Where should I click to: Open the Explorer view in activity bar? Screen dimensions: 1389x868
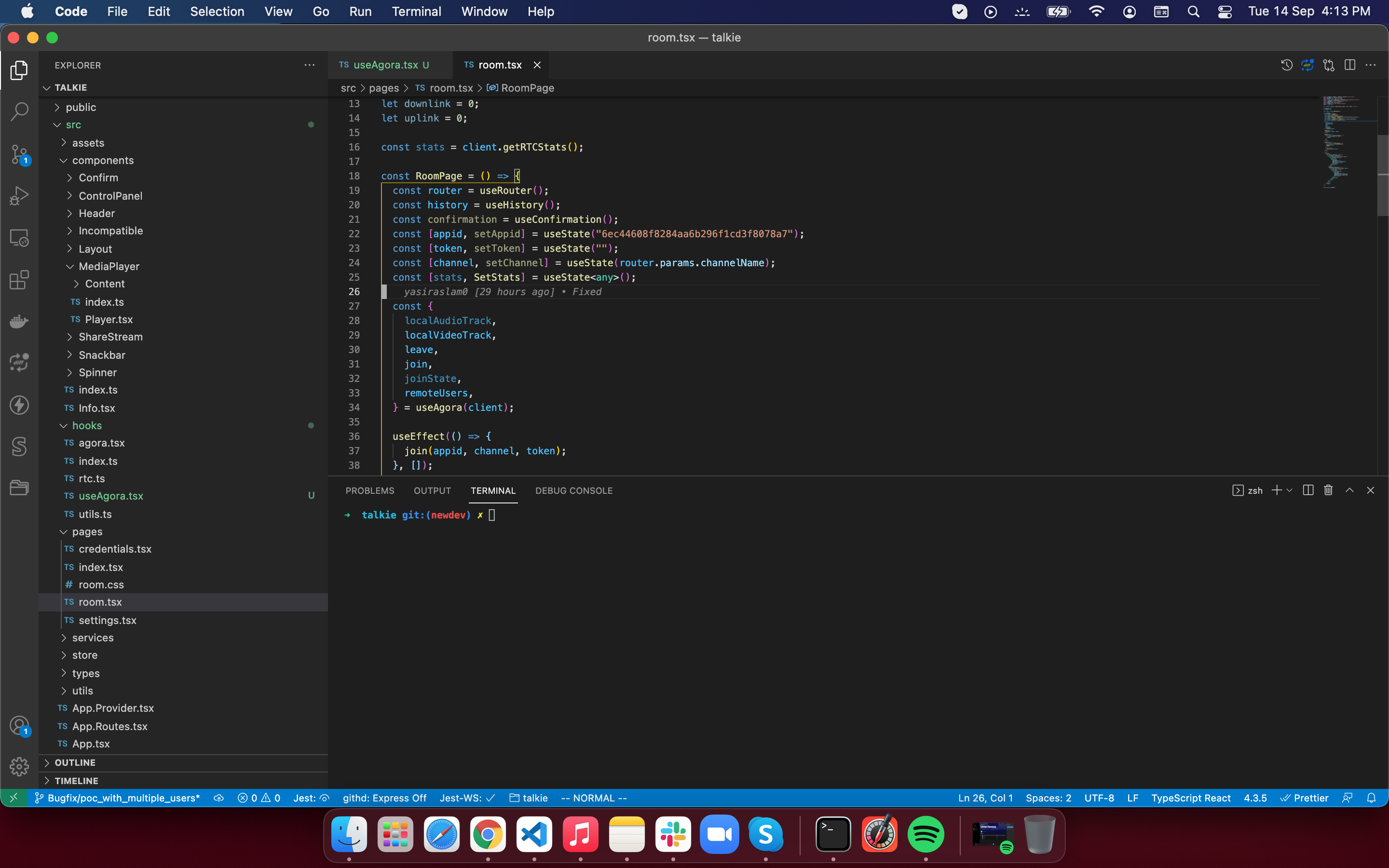pyautogui.click(x=19, y=70)
